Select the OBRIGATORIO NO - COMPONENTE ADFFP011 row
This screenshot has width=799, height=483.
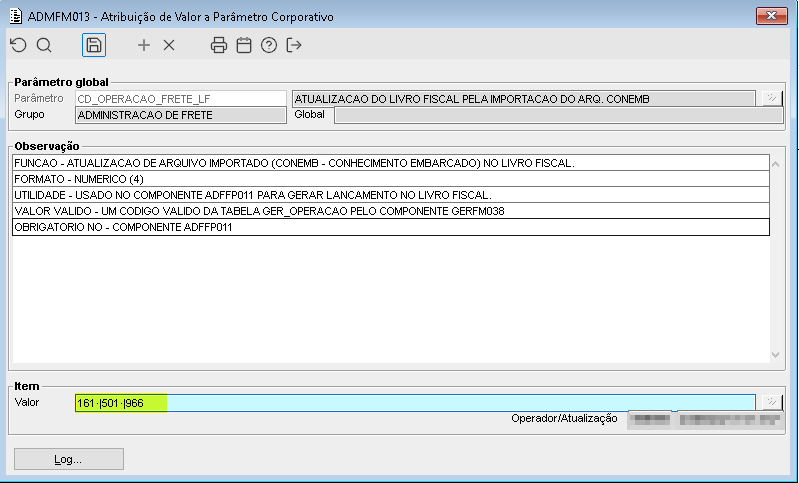391,227
